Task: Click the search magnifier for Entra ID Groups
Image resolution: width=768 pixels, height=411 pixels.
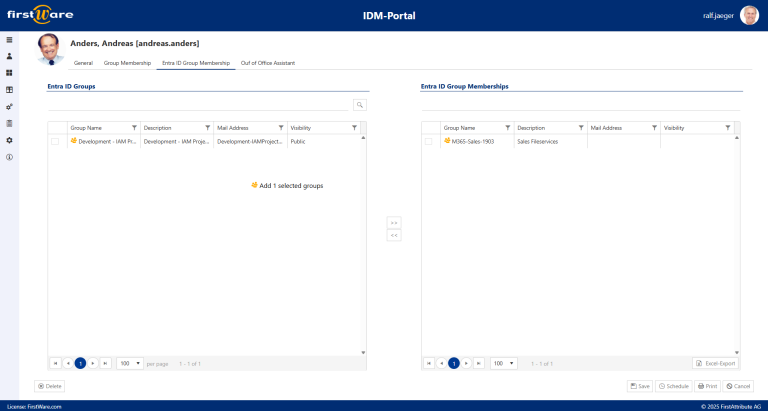Action: 360,105
